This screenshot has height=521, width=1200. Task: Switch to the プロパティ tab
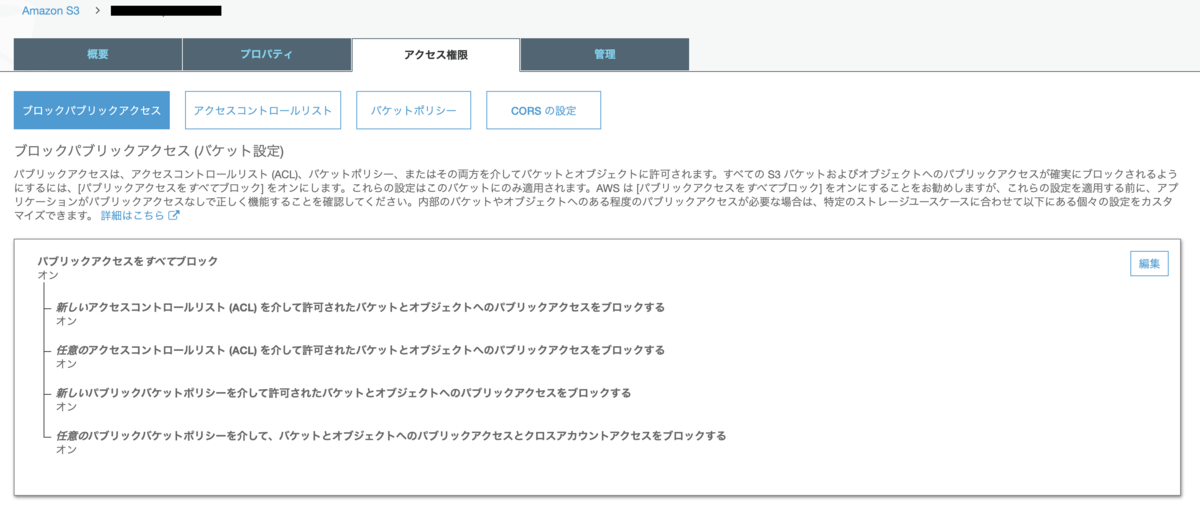267,54
